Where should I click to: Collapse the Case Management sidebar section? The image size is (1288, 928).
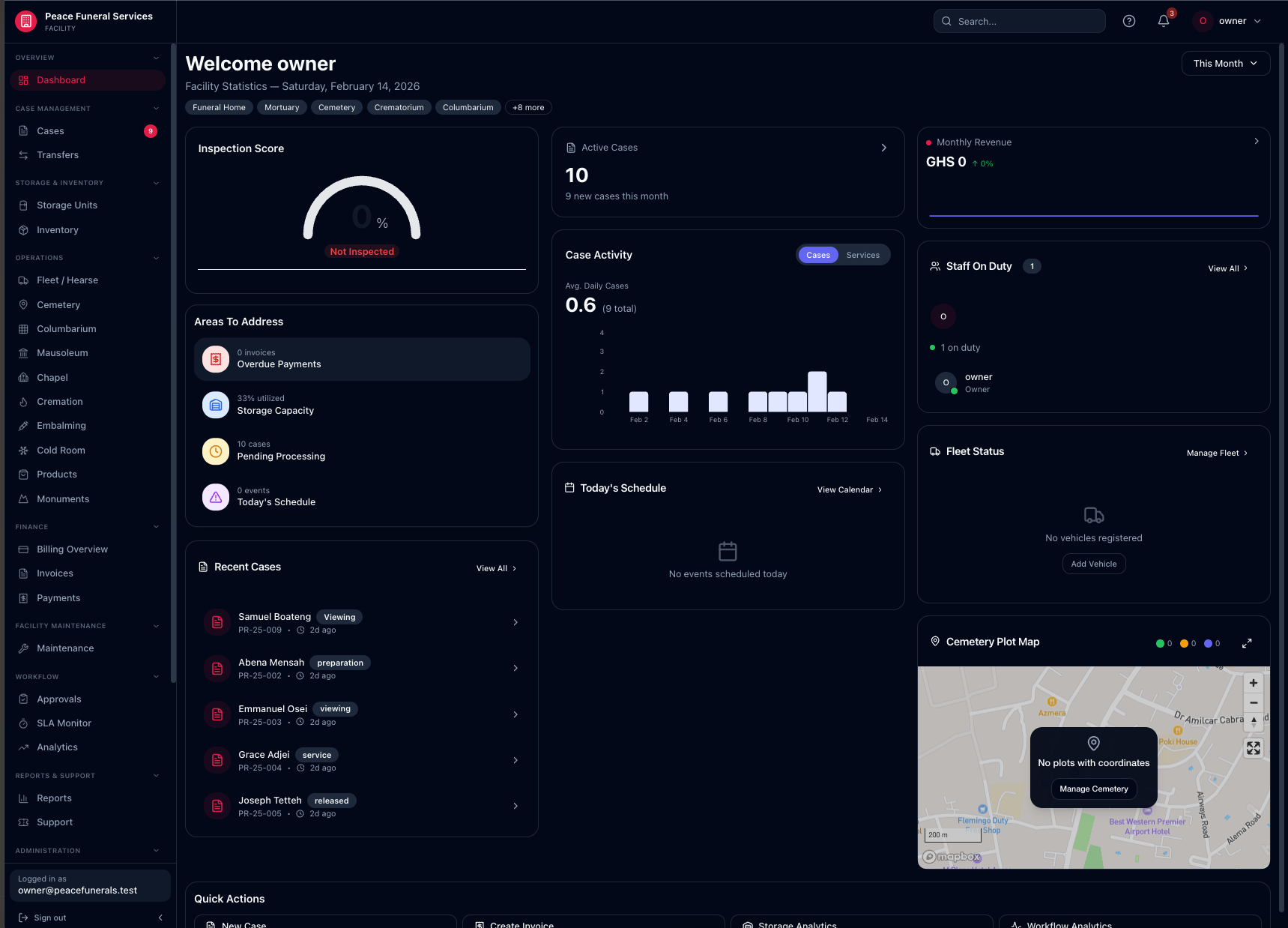click(x=156, y=108)
